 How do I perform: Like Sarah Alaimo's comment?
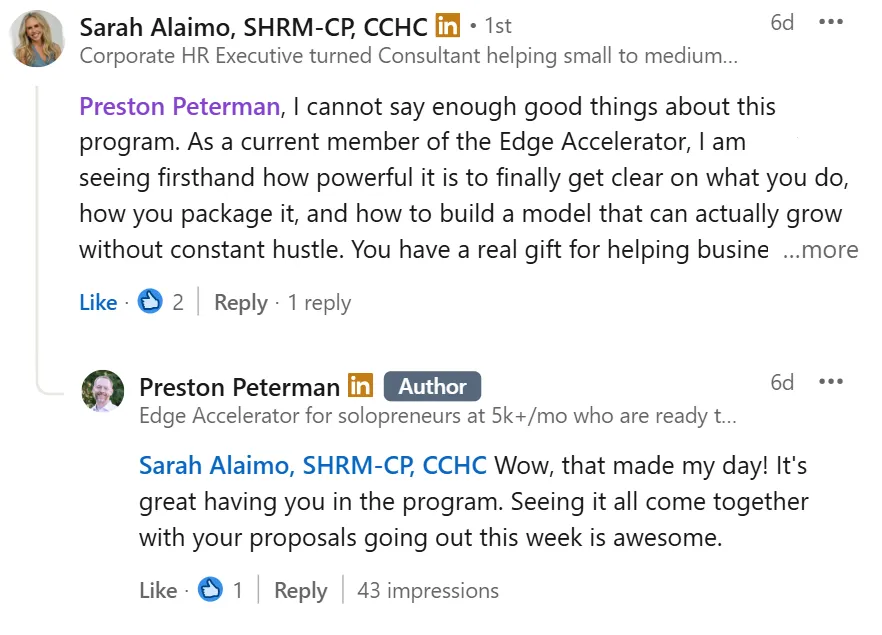(x=98, y=302)
